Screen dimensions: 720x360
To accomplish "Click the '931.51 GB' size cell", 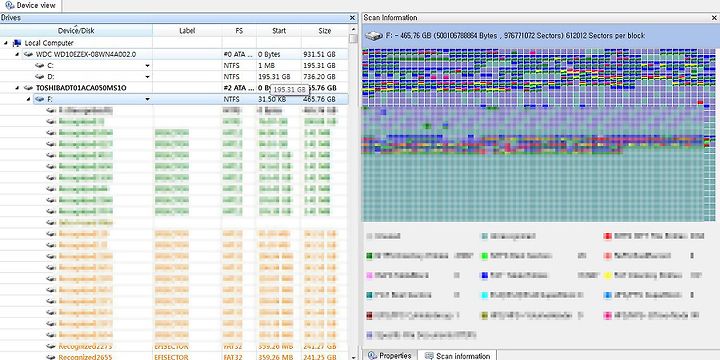I will click(x=319, y=54).
